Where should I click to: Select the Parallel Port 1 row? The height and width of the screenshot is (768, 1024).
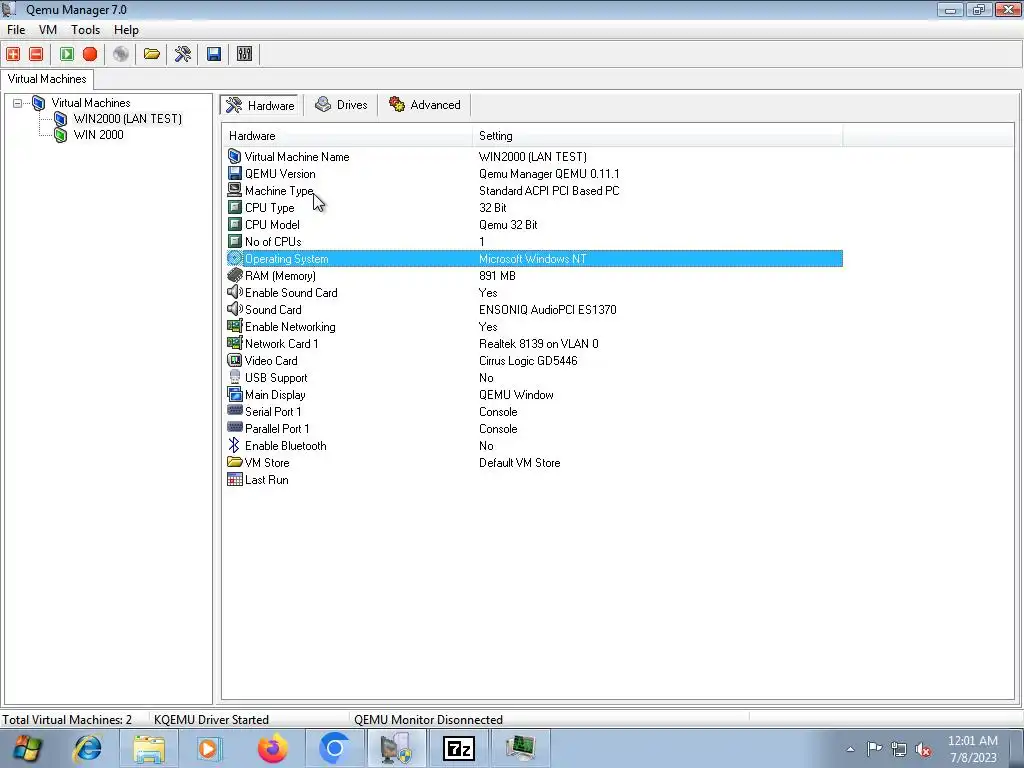click(534, 428)
